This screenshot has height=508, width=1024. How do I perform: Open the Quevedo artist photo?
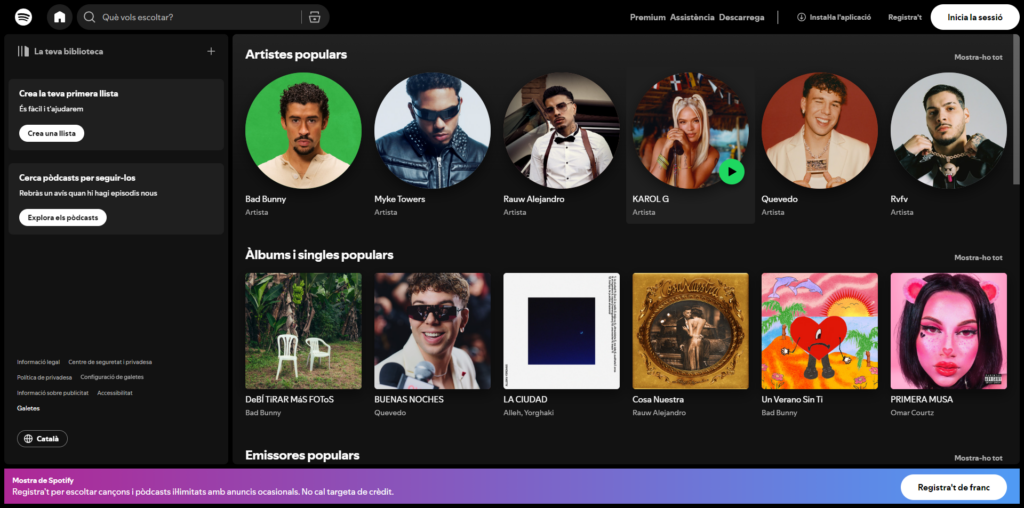[x=820, y=131]
